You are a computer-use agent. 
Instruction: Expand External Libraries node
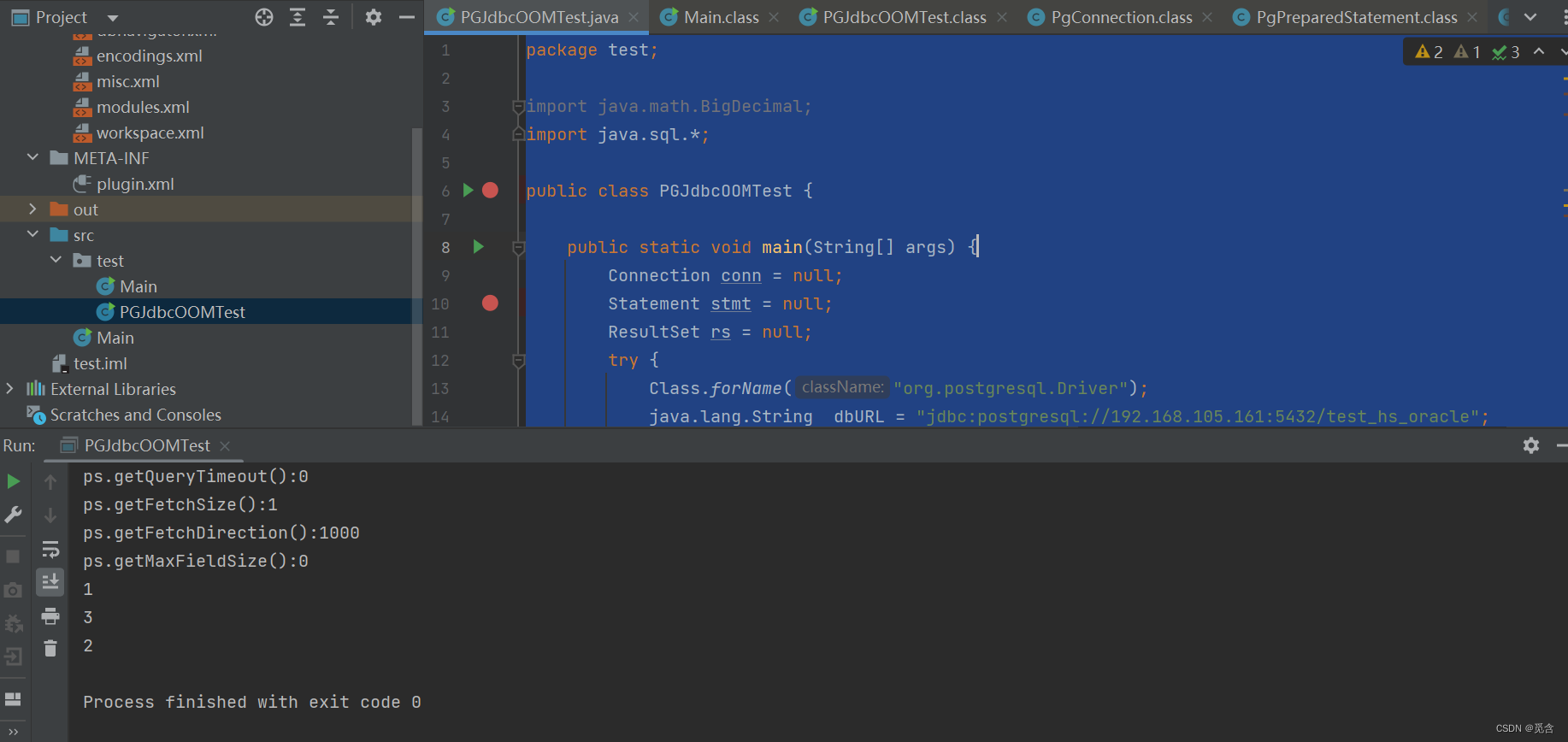tap(9, 388)
